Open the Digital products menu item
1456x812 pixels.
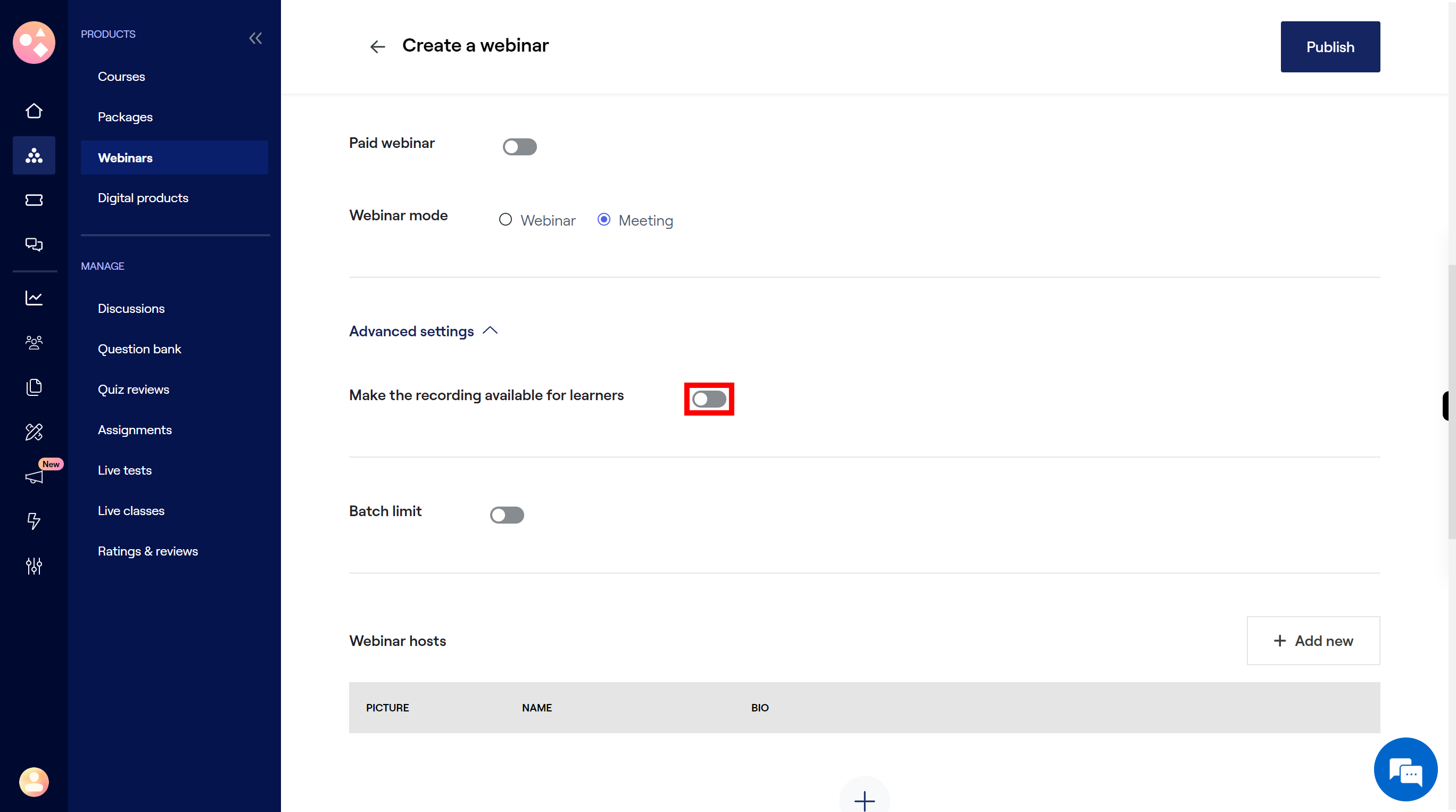[x=142, y=197]
